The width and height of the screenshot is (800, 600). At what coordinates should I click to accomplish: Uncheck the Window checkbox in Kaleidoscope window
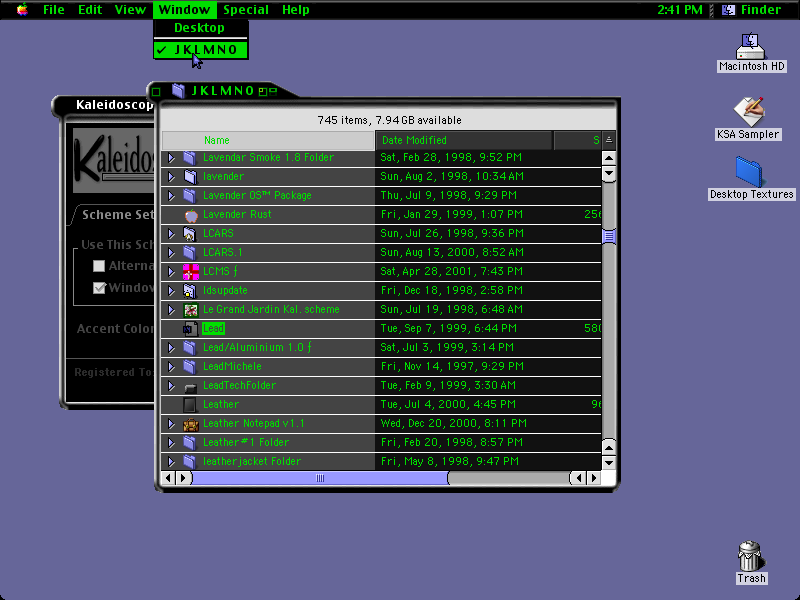click(99, 288)
